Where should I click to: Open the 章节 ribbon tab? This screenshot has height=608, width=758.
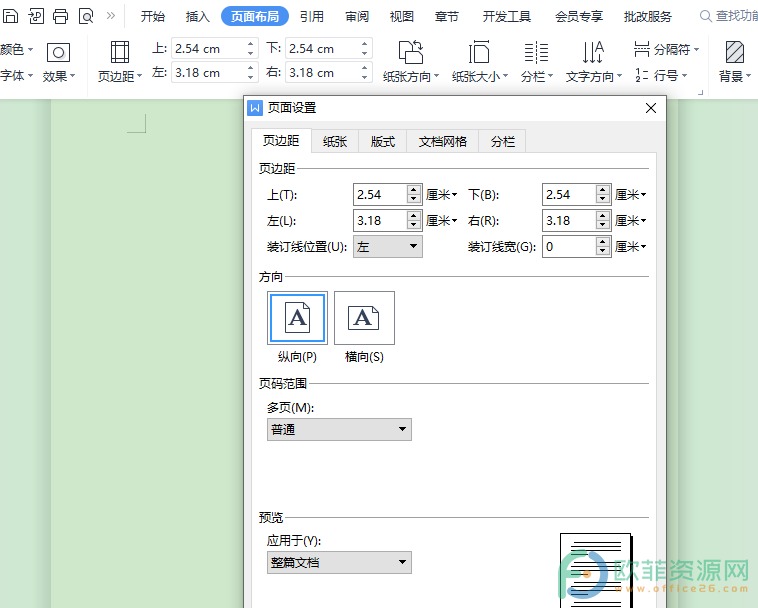click(x=446, y=16)
